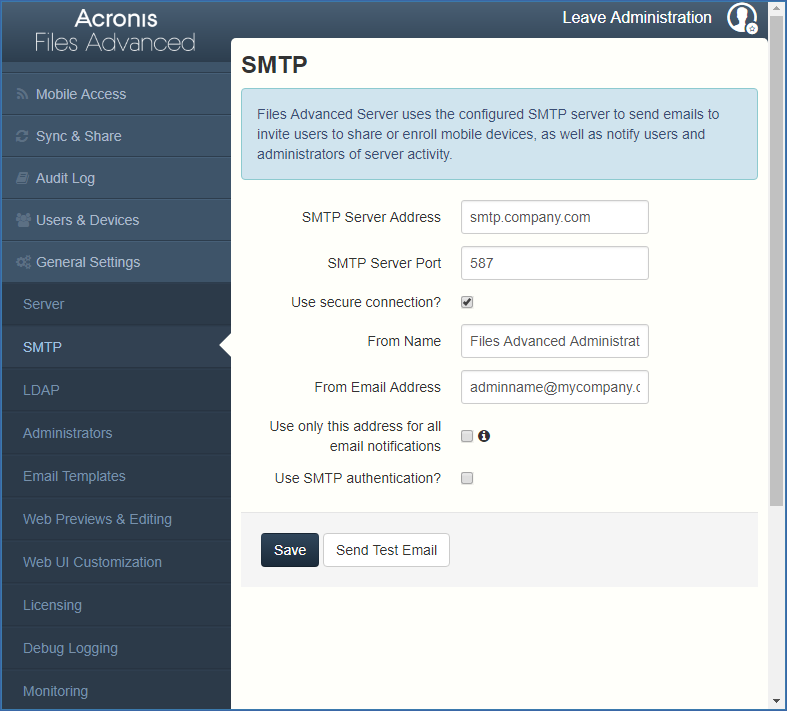Click the Users & Devices people icon
The height and width of the screenshot is (711, 787).
coord(23,220)
